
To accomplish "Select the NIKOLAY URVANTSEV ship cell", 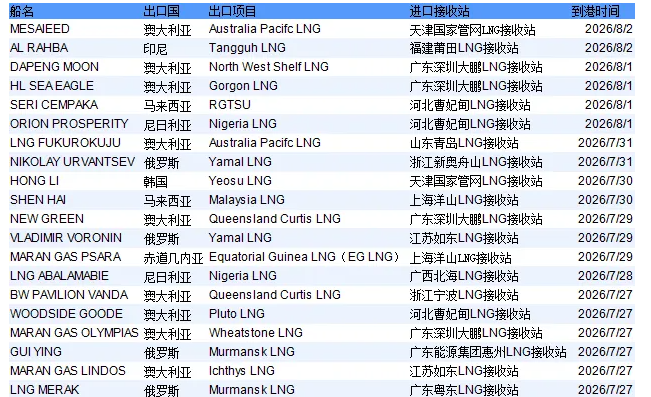I will coord(73,162).
